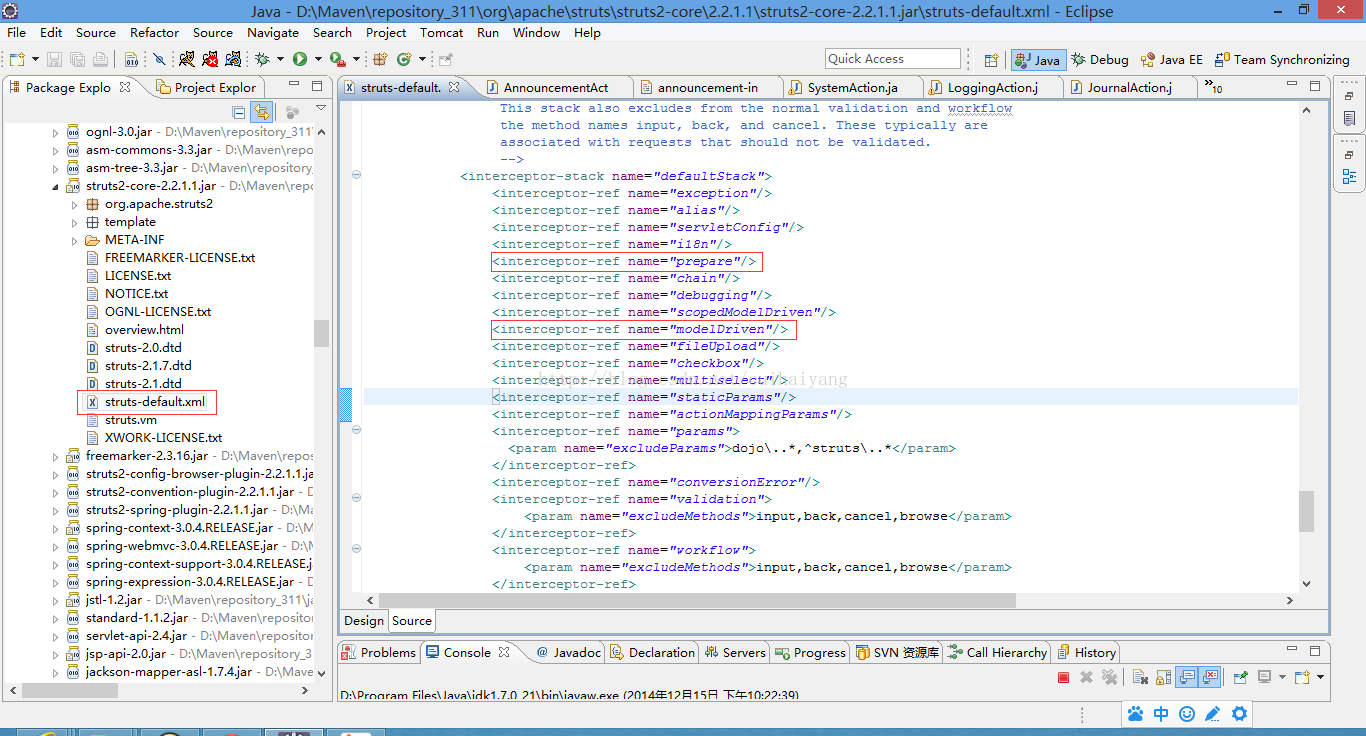Viewport: 1366px width, 736px height.
Task: Open Package Explorer View Menu triangle
Action: click(x=320, y=108)
